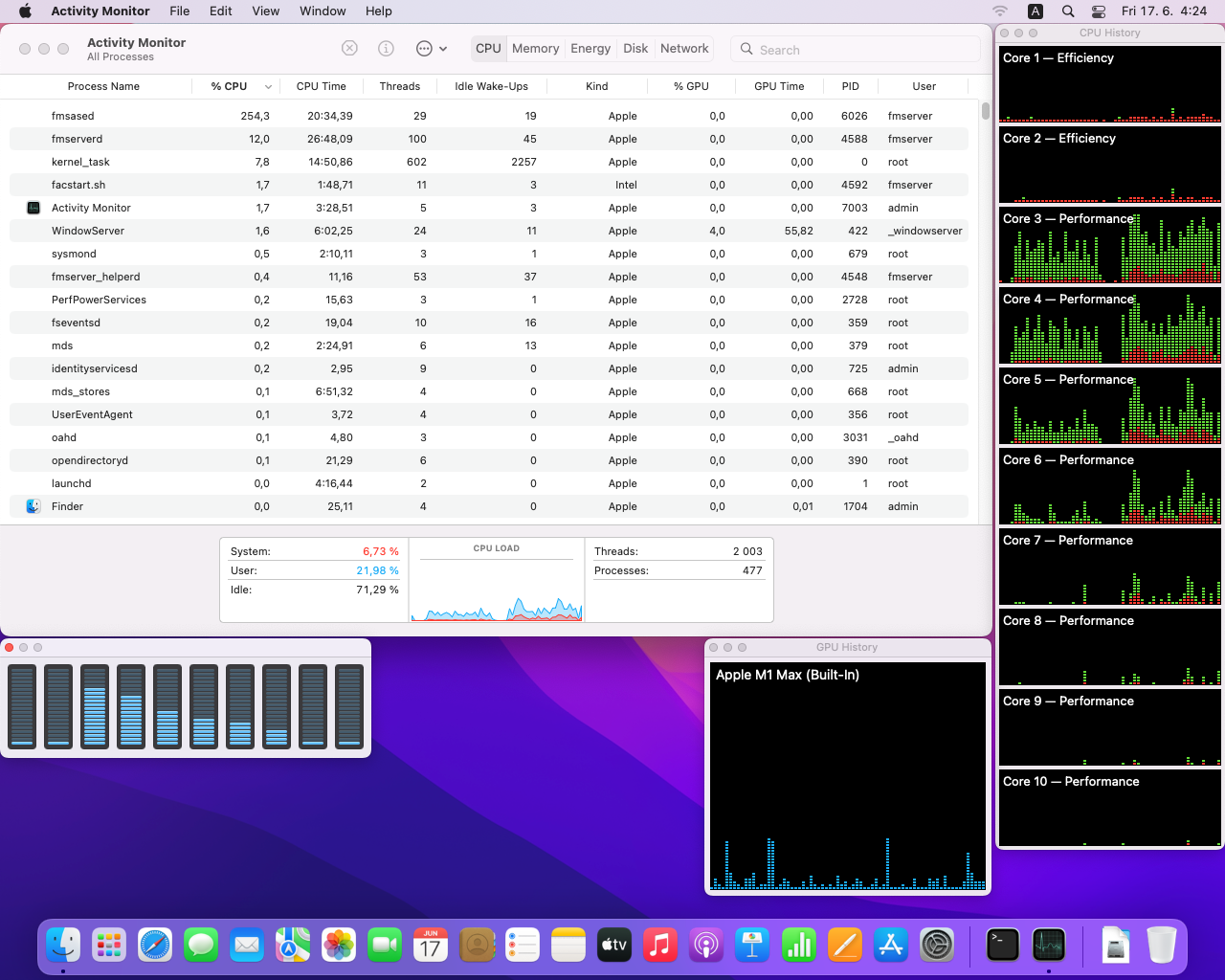Screen dimensions: 1225x980
Task: Open the Help menu
Action: click(379, 11)
